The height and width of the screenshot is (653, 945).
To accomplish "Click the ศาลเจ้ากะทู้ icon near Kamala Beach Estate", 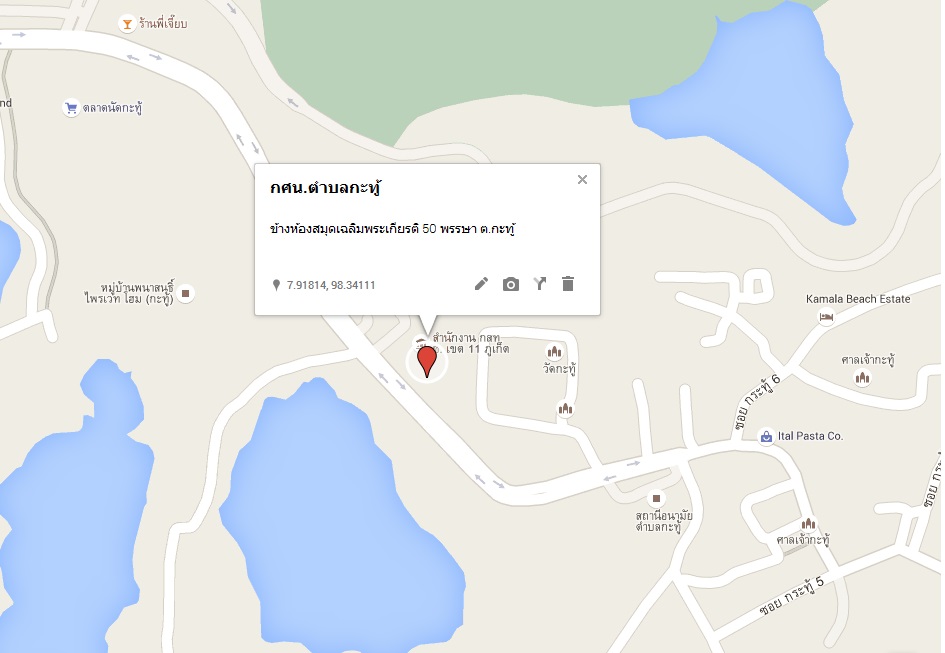I will coord(862,378).
